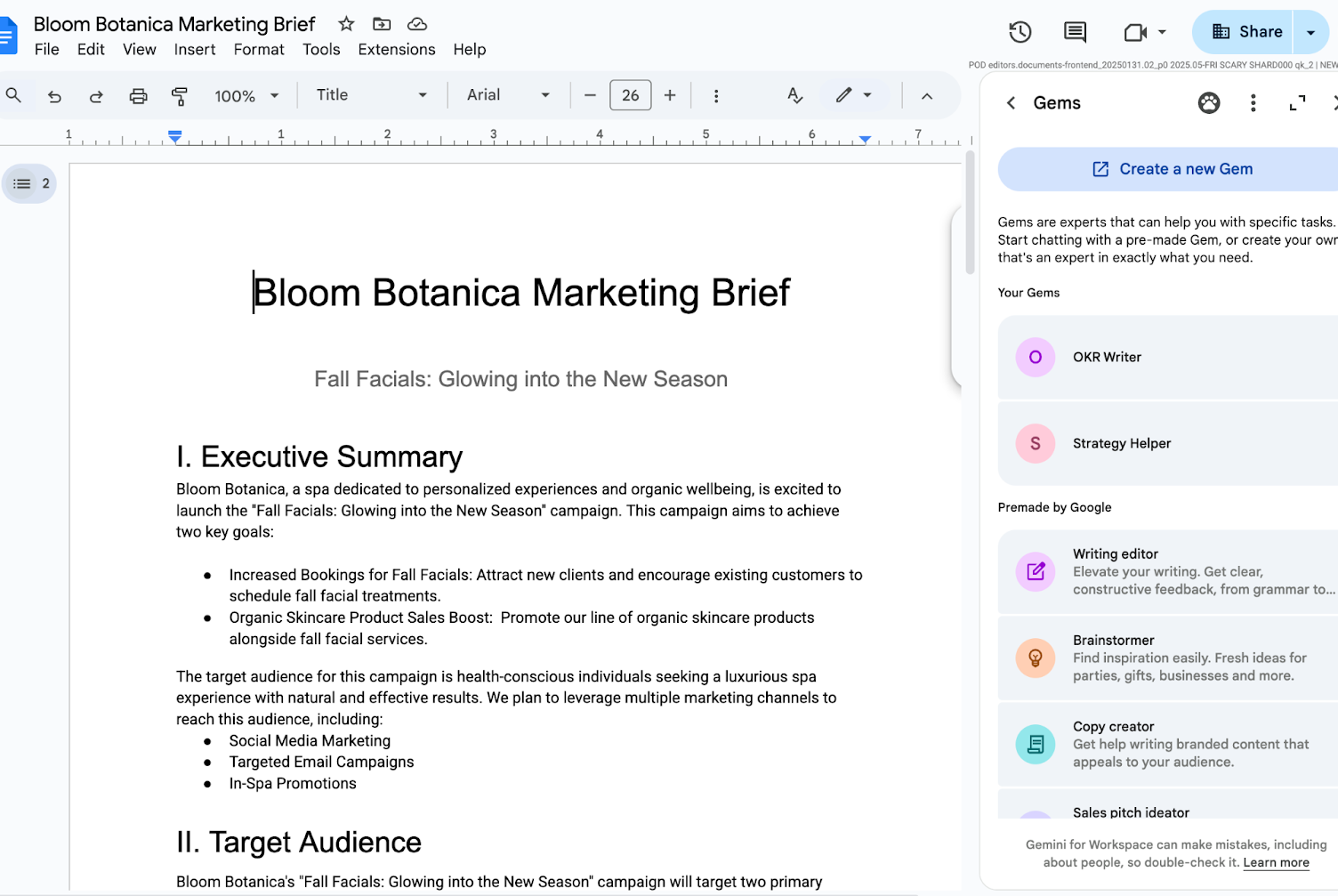The height and width of the screenshot is (896, 1338).
Task: Print the document
Action: [x=138, y=95]
